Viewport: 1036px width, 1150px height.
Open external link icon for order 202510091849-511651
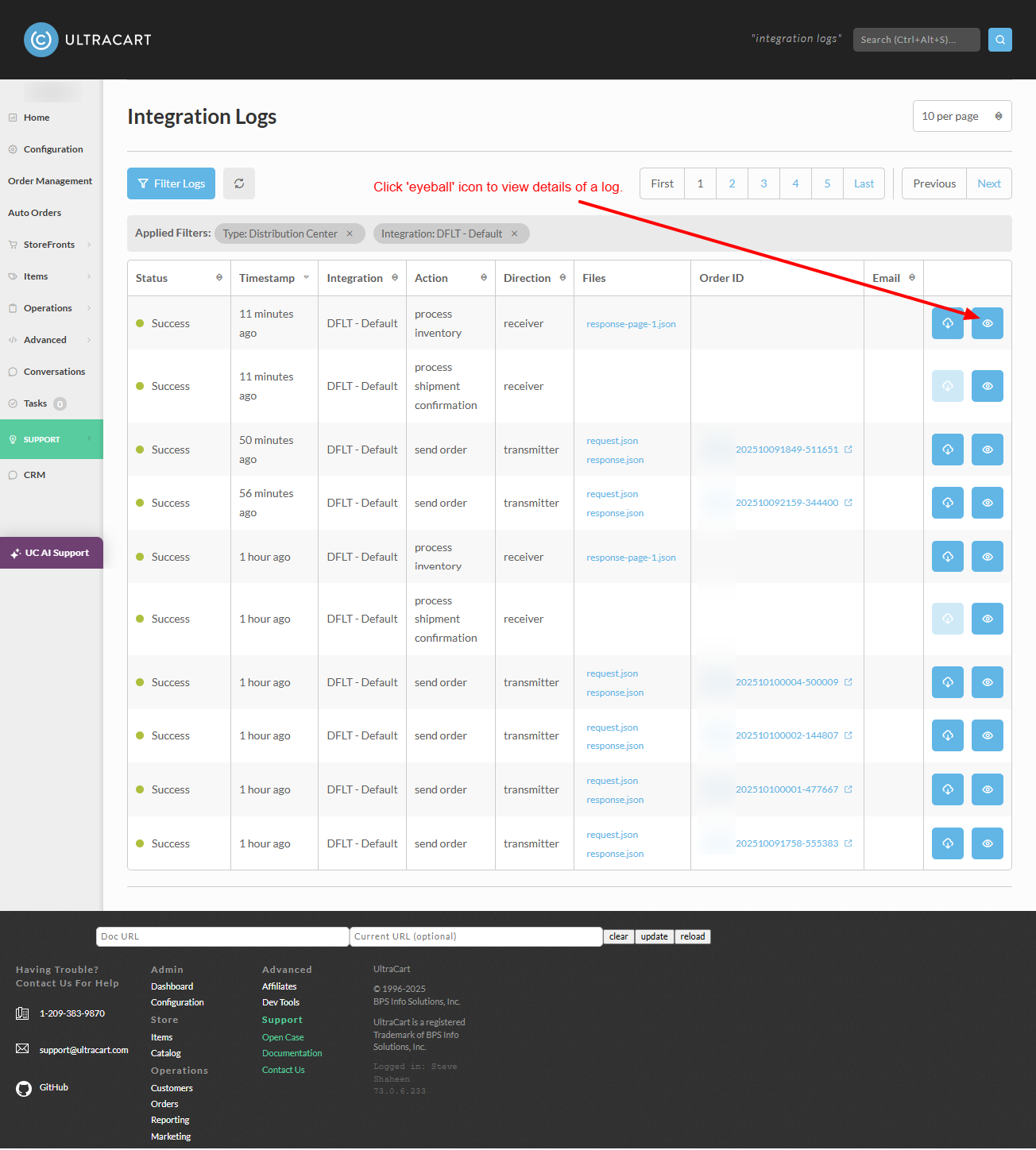pos(849,450)
